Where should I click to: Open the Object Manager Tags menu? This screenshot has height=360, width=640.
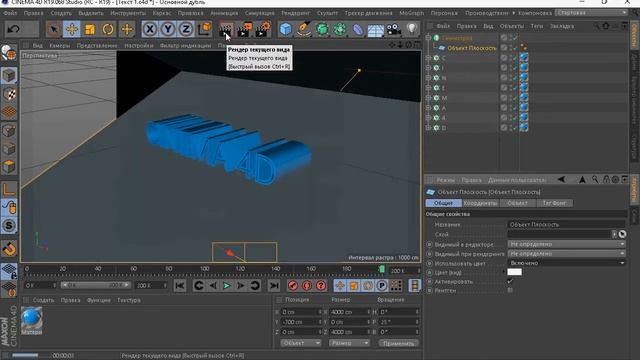click(x=537, y=26)
